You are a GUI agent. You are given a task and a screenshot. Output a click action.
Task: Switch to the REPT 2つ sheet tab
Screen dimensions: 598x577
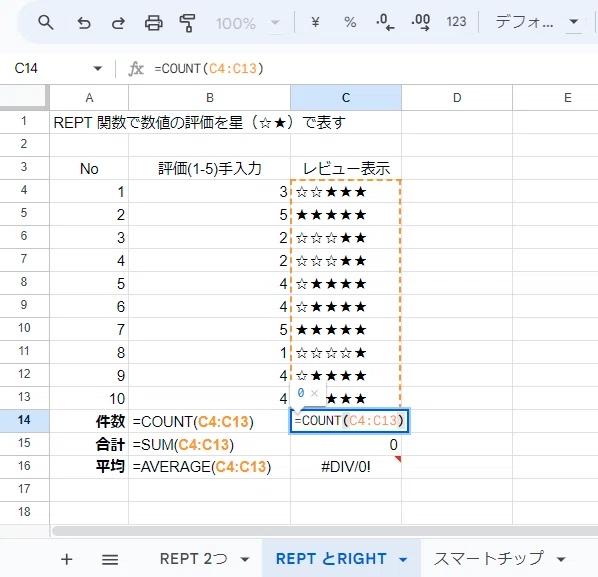point(194,559)
